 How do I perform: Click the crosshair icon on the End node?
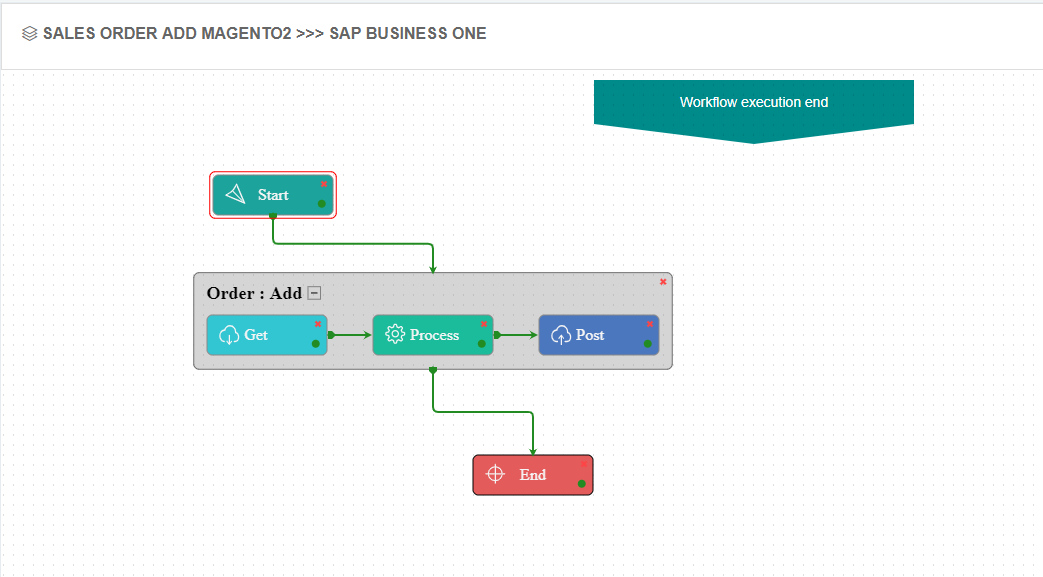pos(496,474)
